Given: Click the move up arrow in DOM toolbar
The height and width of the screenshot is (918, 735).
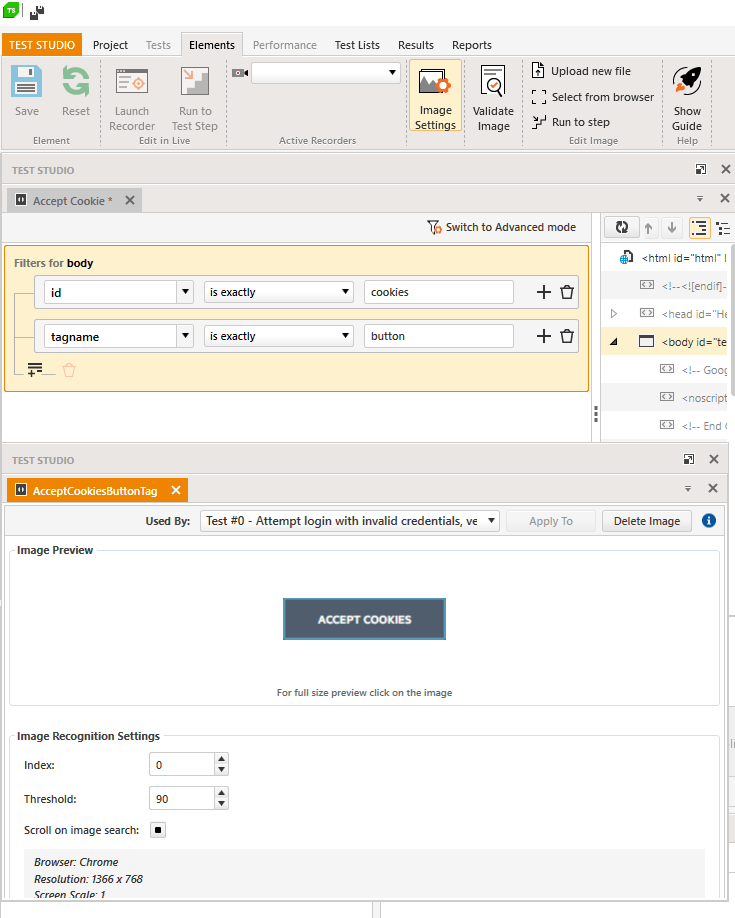Looking at the screenshot, I should tap(648, 228).
